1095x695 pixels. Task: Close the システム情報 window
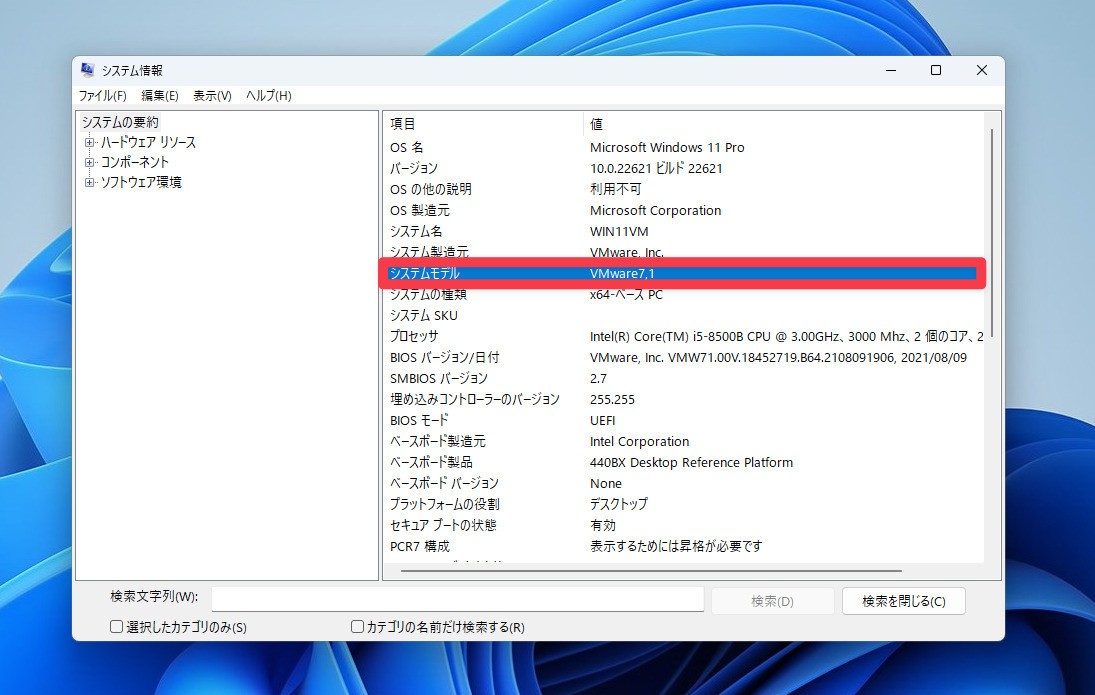click(981, 71)
